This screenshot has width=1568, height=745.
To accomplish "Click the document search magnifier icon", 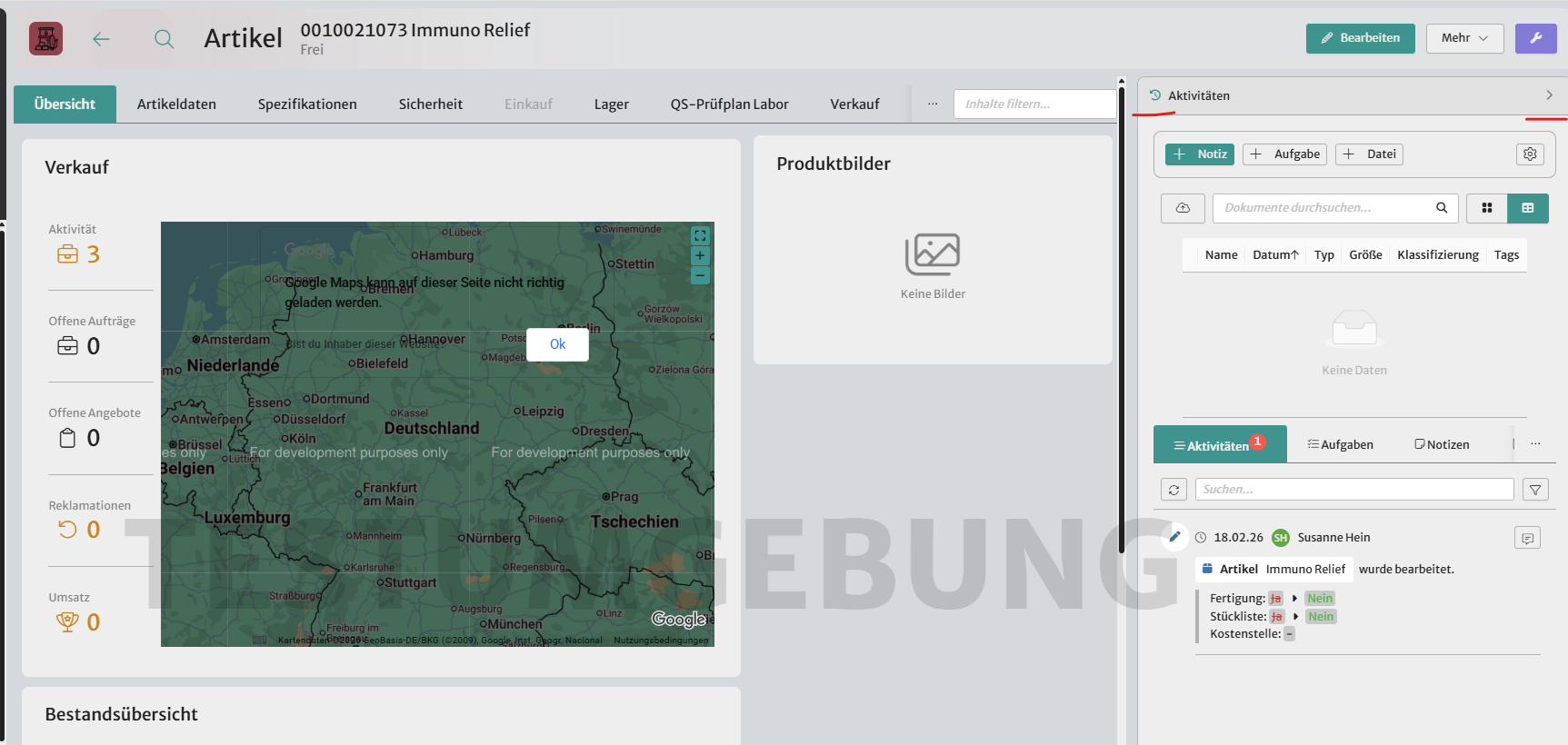I will [x=1442, y=208].
